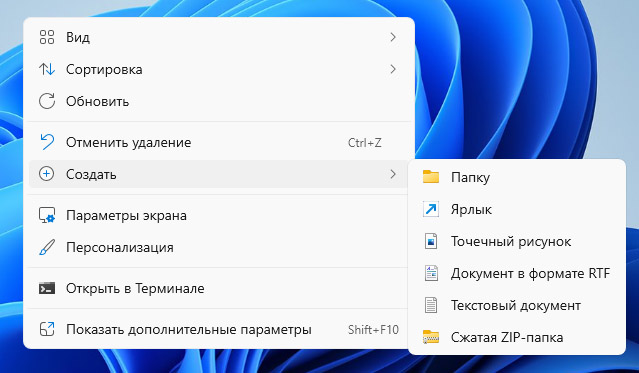Image resolution: width=639 pixels, height=373 pixels.
Task: Create a new Папку from submenu
Action: pos(517,177)
